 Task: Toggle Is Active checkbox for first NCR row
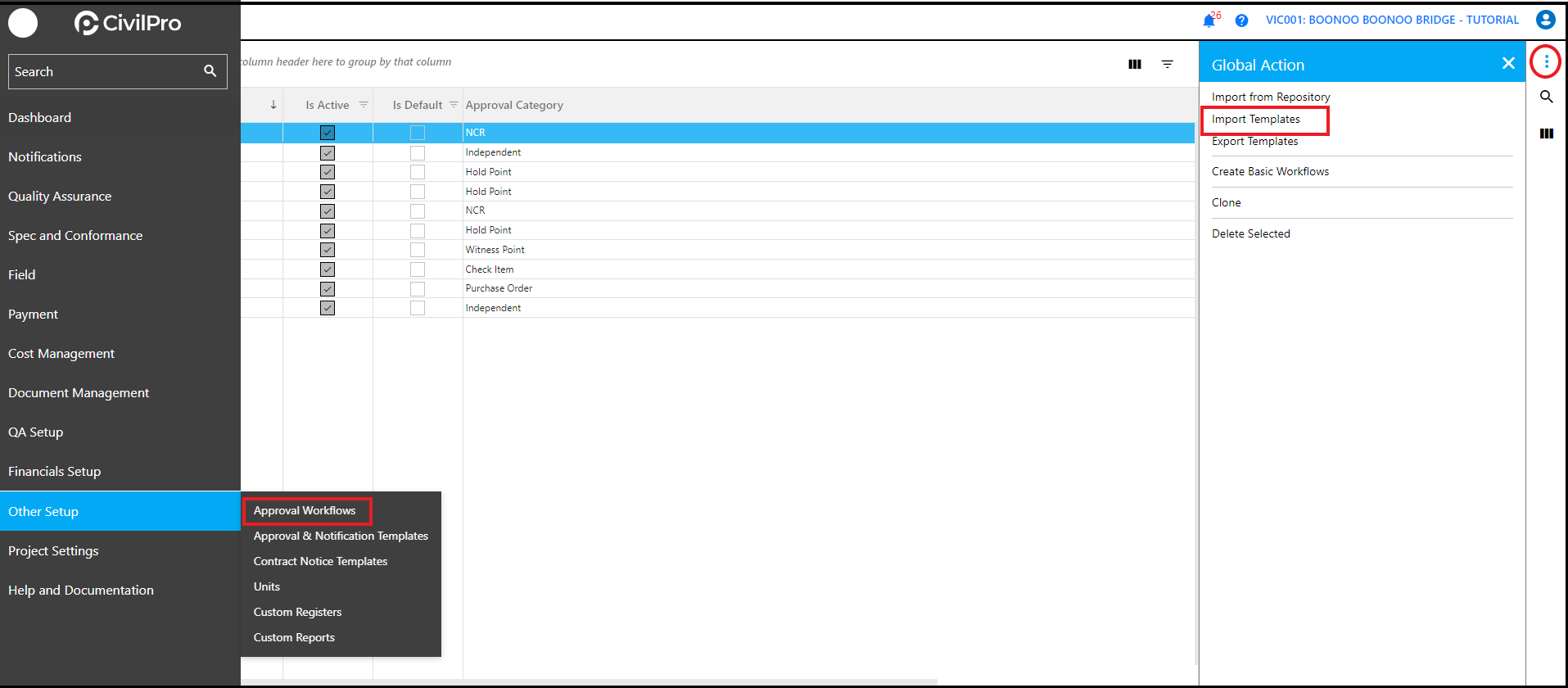(x=328, y=133)
